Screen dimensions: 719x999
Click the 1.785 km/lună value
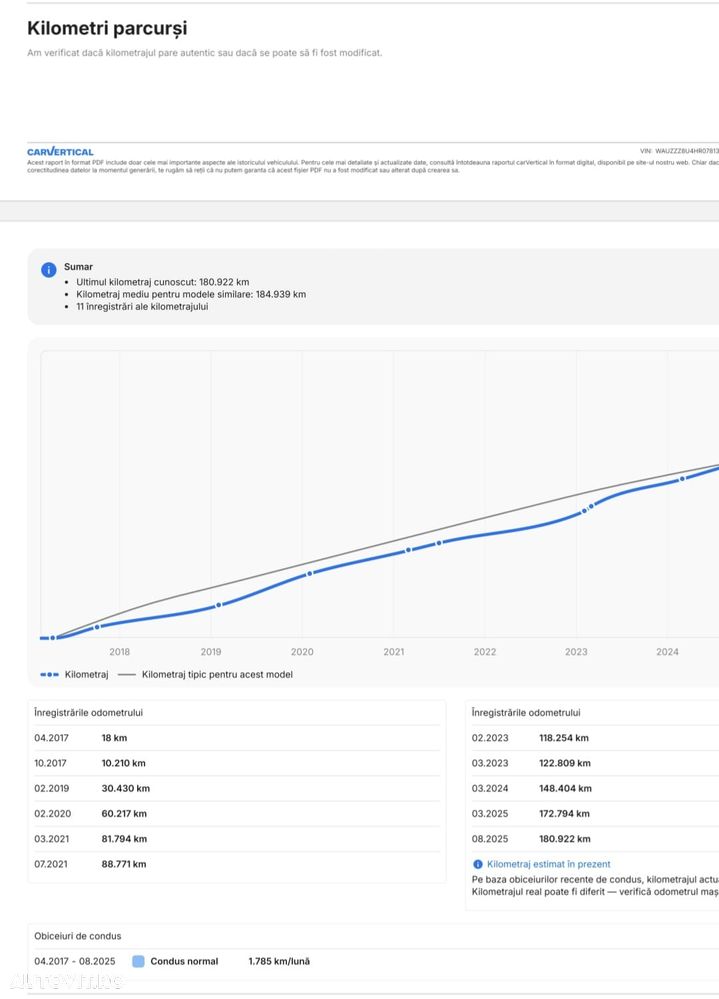pos(279,961)
